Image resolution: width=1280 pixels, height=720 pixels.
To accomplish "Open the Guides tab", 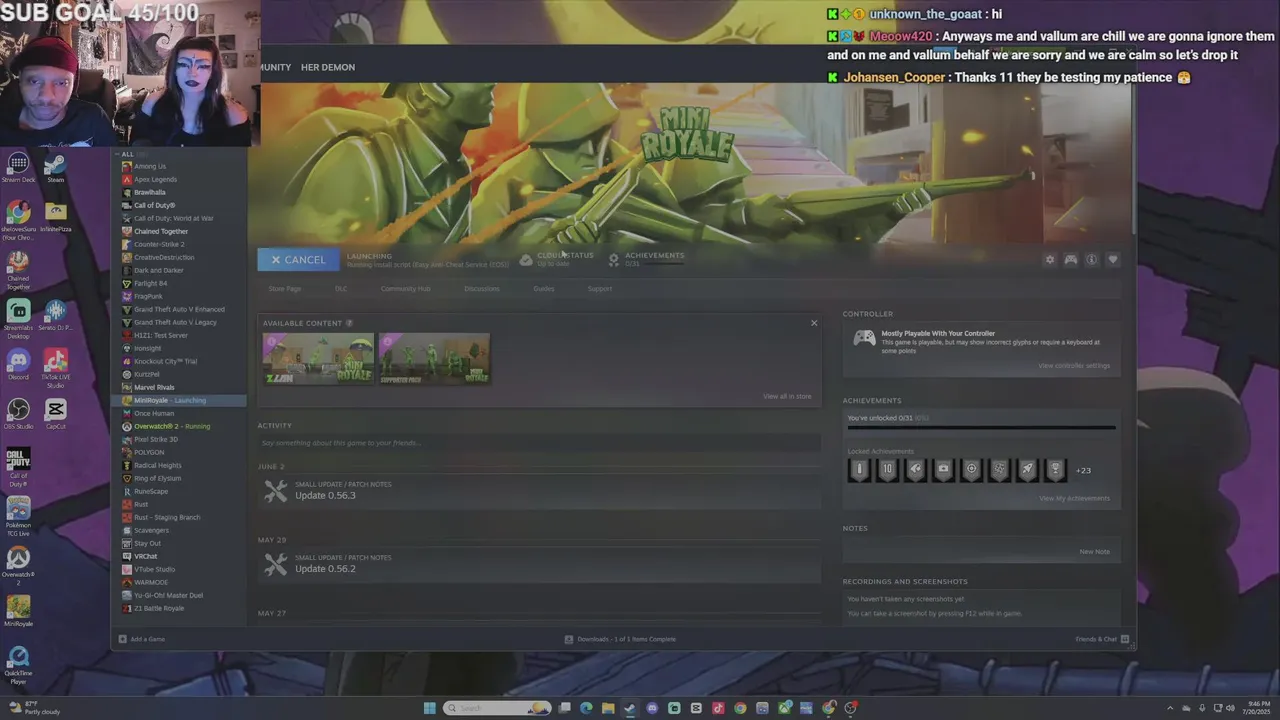I will point(543,289).
